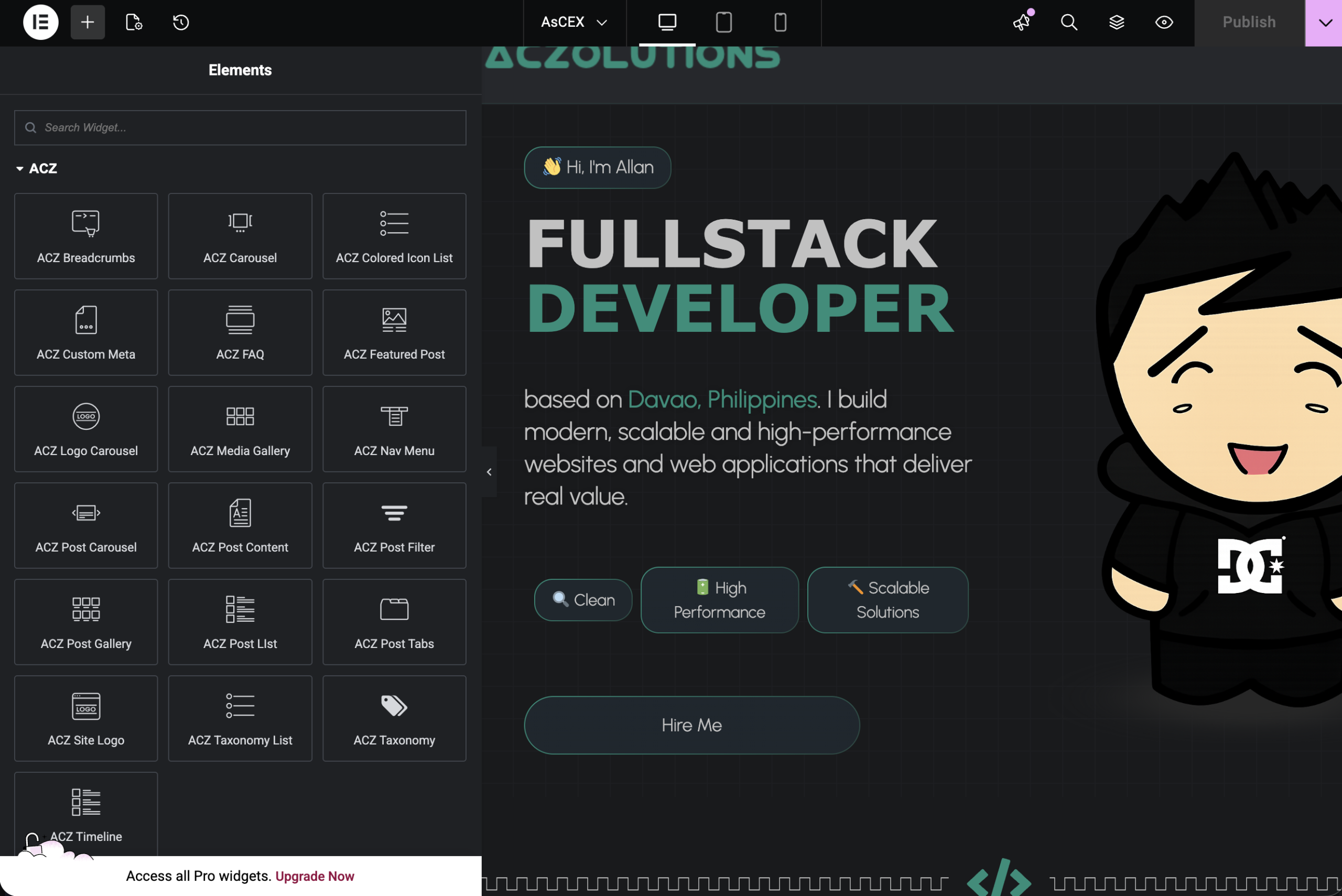Image resolution: width=1342 pixels, height=896 pixels.
Task: Click the Upgrade Now link
Action: (315, 876)
